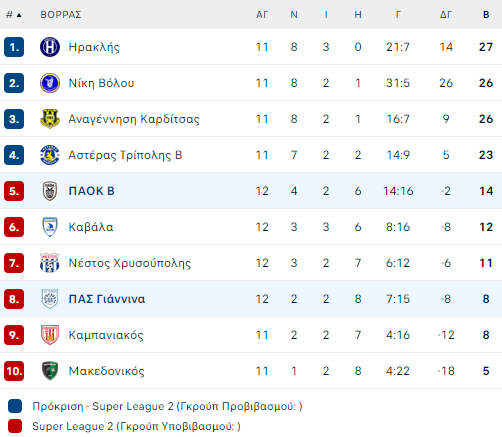The height and width of the screenshot is (437, 502).
Task: Open the ΠΑΣ Γιάννινα team link
Action: [x=107, y=299]
